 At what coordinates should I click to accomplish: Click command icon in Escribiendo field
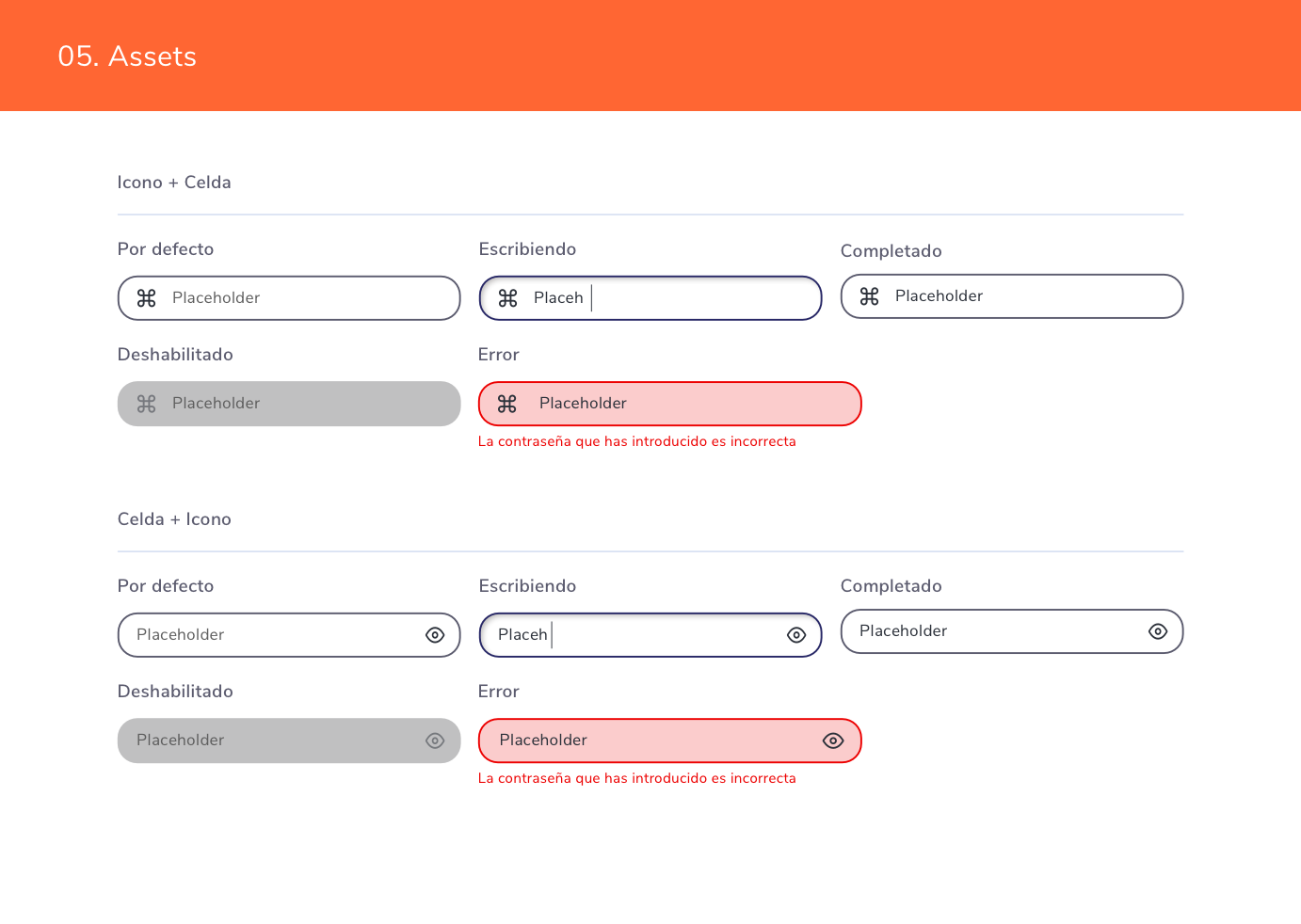click(508, 298)
